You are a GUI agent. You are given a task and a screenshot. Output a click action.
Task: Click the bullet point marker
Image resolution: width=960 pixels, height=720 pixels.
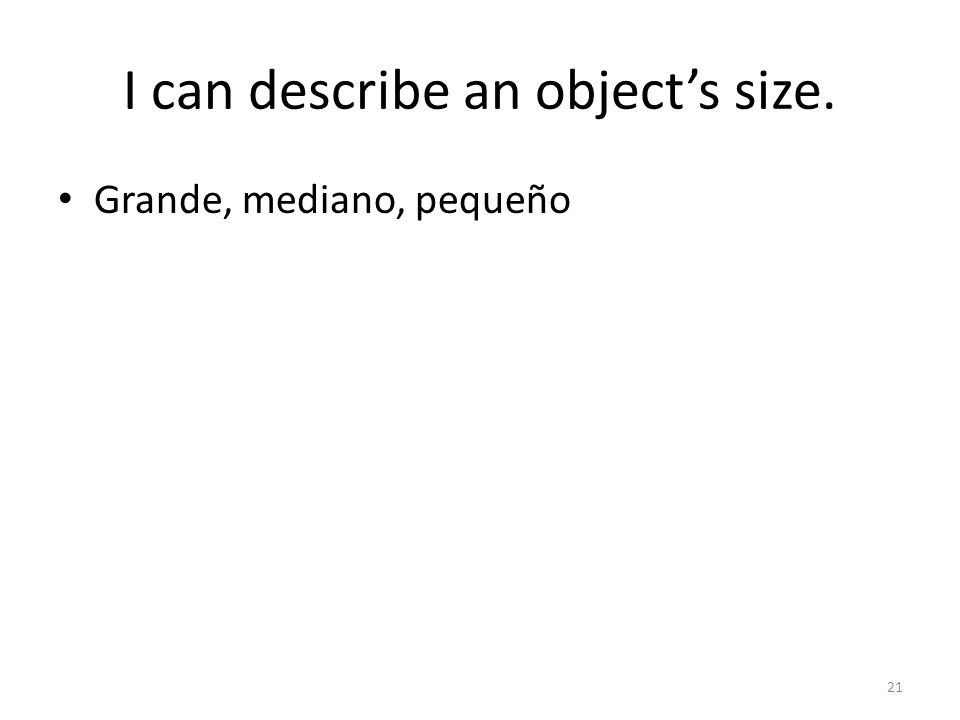tap(65, 199)
